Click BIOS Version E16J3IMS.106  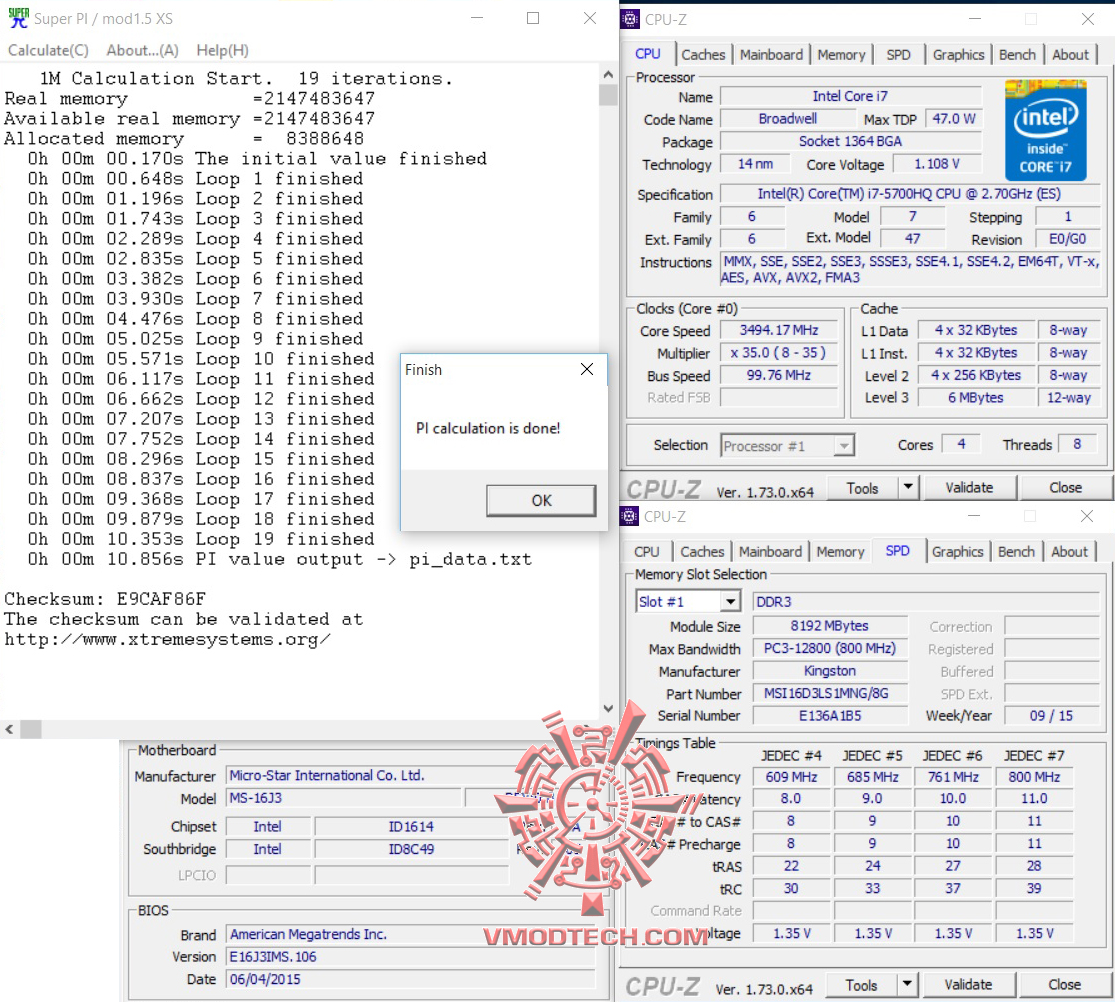(410, 957)
